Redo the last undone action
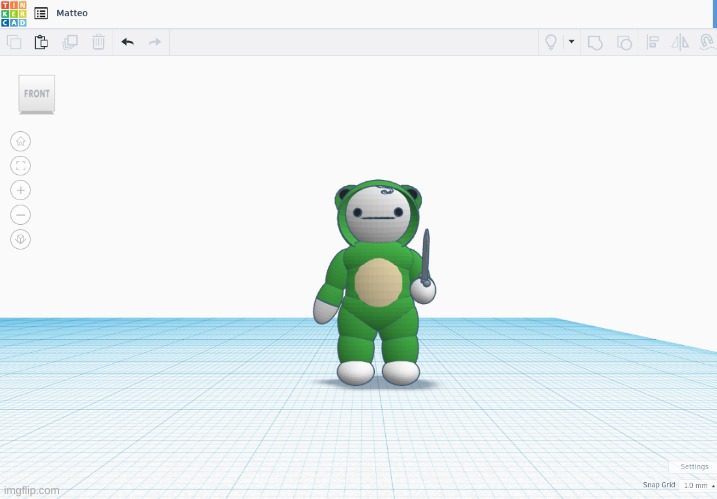The image size is (717, 499). tap(155, 42)
